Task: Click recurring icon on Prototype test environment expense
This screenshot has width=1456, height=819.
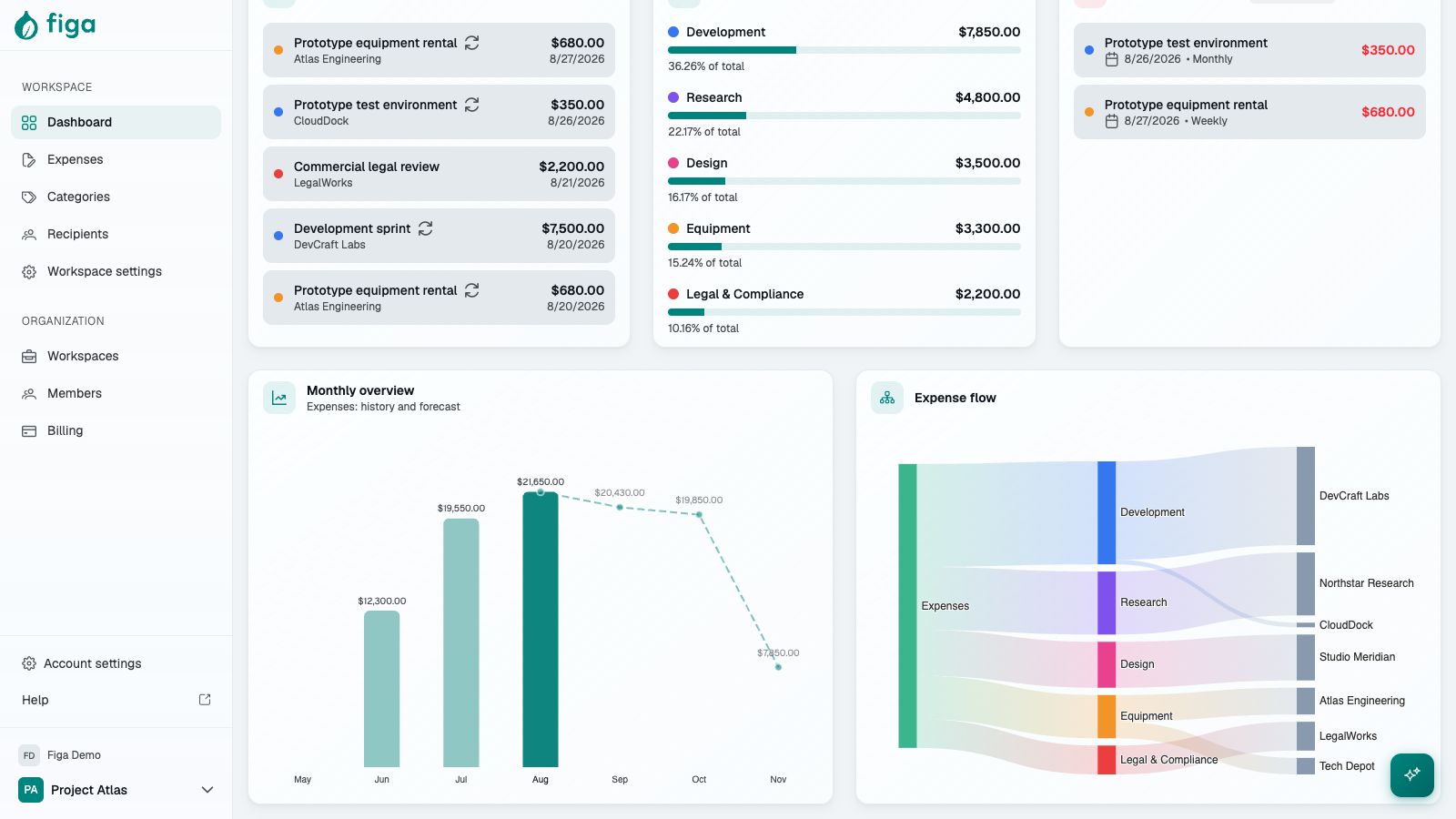Action: pos(471,105)
